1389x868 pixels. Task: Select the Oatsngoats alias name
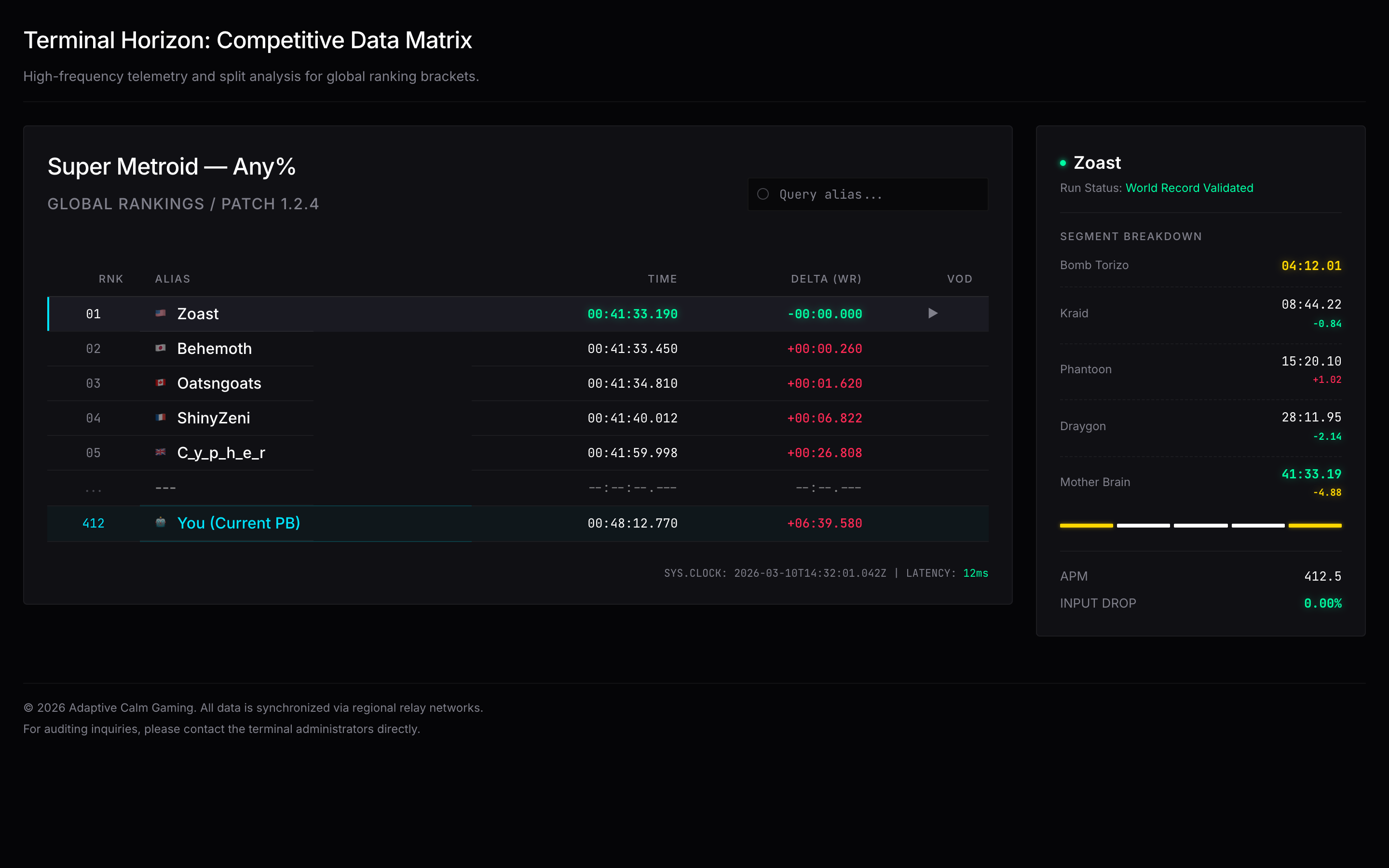click(x=218, y=383)
